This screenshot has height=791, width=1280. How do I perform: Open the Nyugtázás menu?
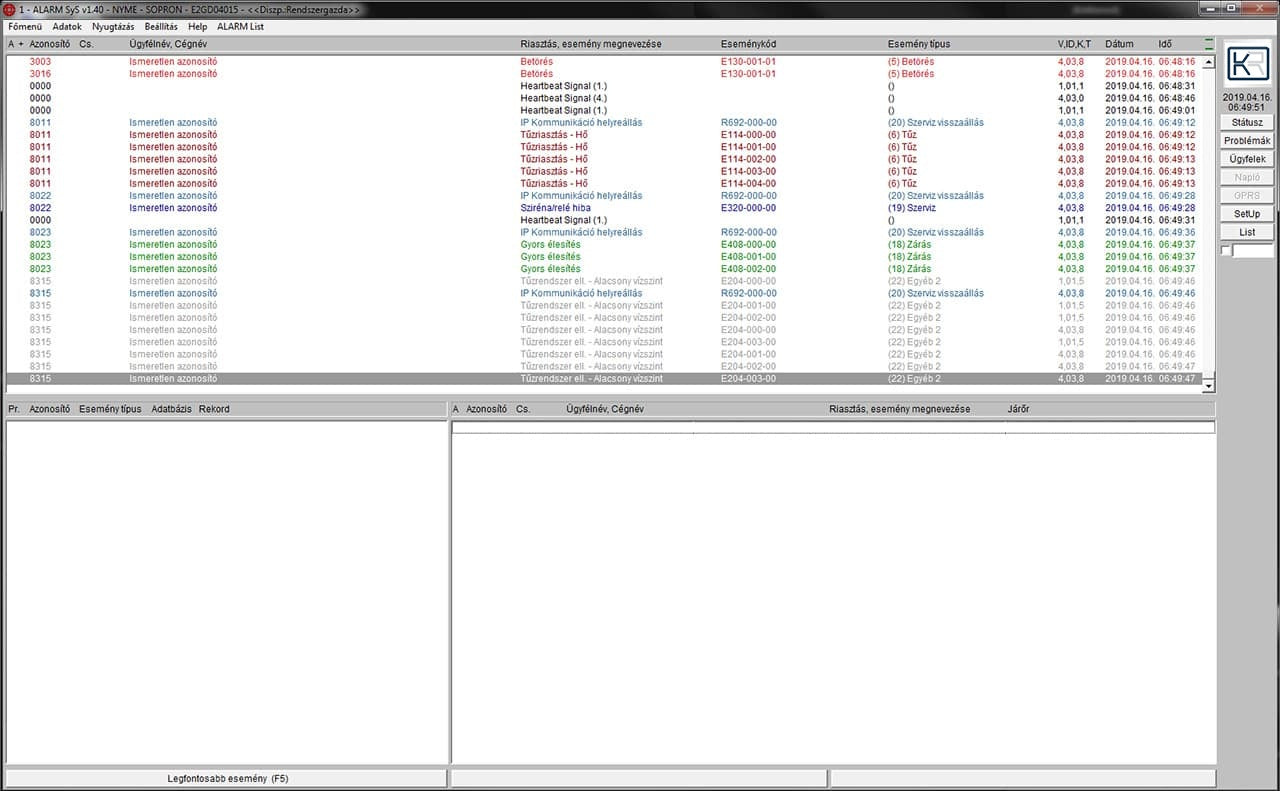[113, 26]
